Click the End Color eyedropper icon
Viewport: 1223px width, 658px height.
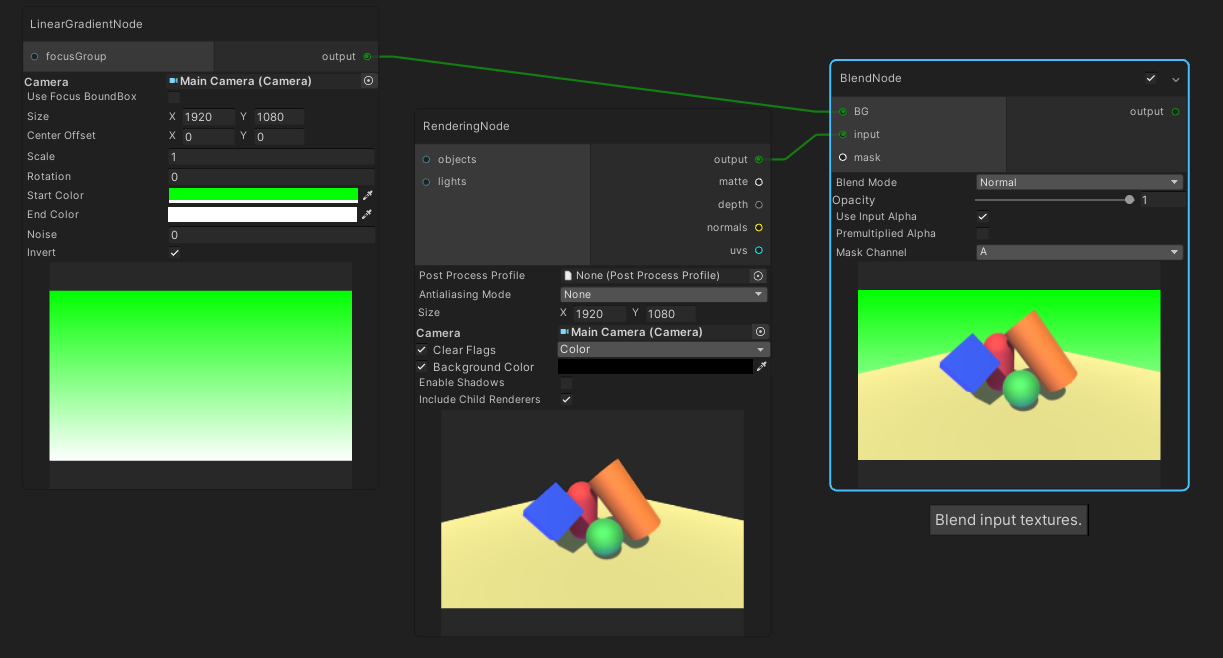[367, 214]
